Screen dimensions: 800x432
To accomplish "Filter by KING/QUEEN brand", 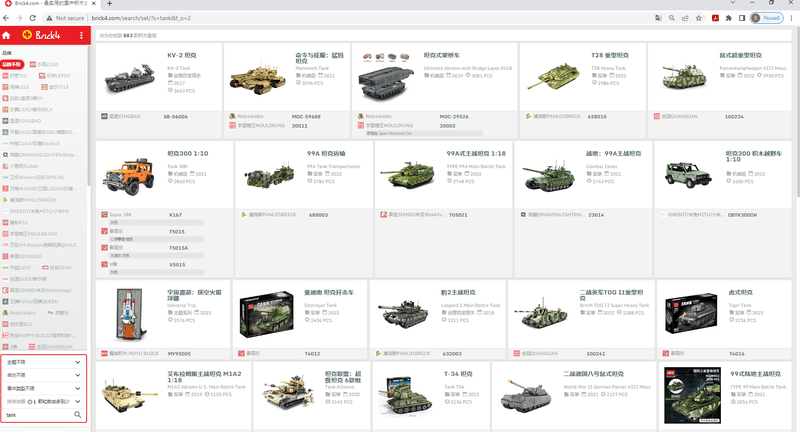I will 30,301.
